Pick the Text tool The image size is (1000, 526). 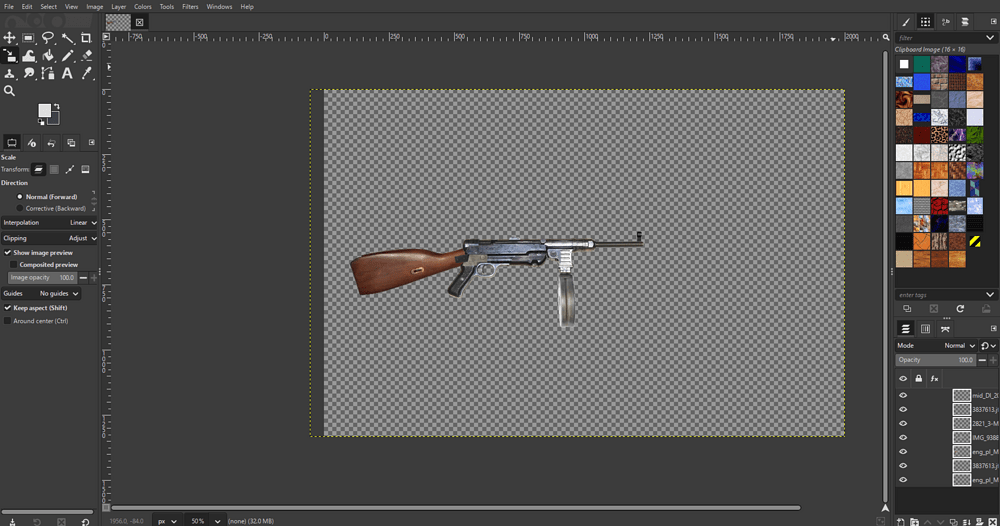67,73
